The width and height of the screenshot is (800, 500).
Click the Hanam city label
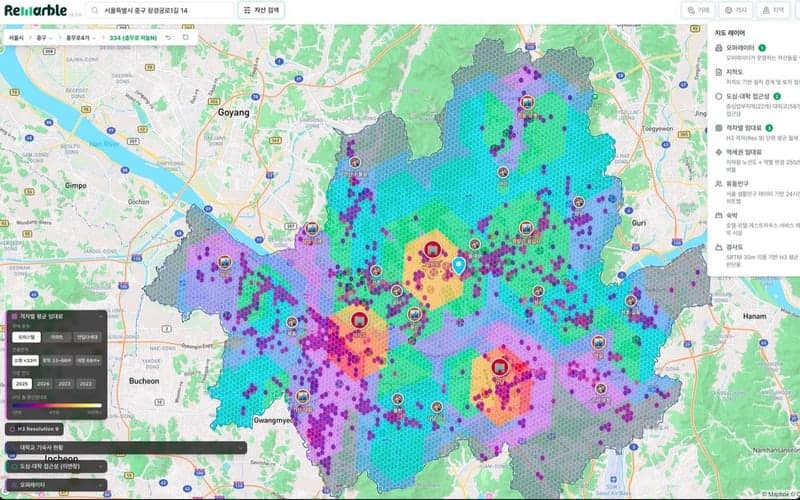click(x=755, y=316)
